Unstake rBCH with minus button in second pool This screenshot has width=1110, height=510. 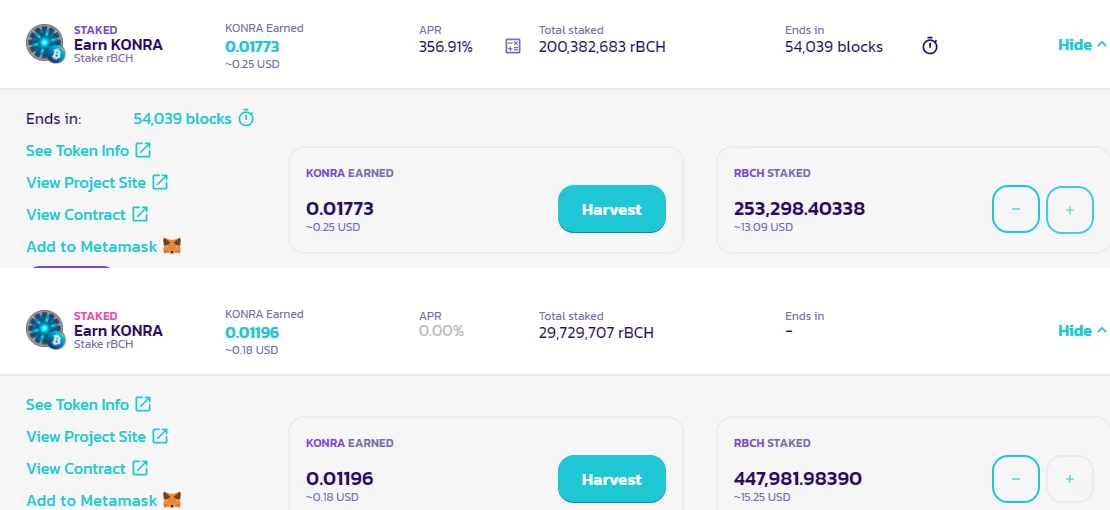[x=1016, y=479]
